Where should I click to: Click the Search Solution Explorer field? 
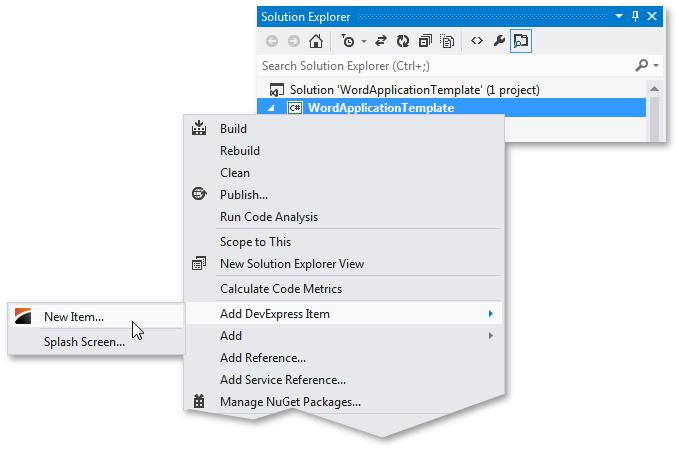[440, 66]
